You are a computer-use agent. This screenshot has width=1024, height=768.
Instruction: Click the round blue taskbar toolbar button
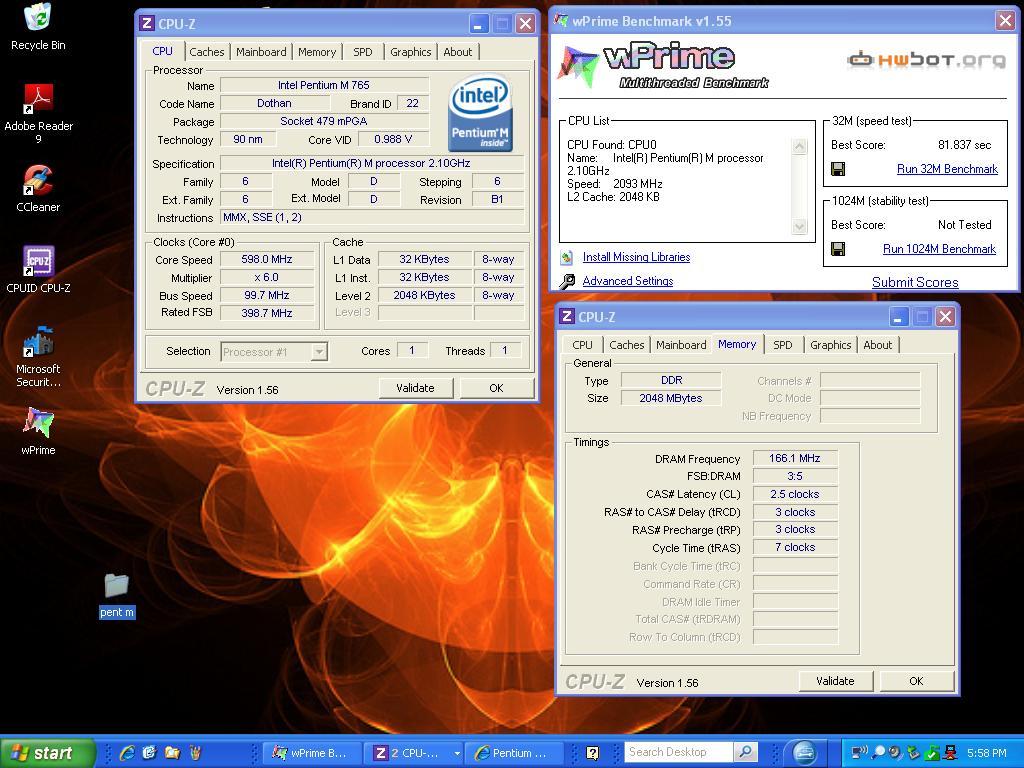coord(805,752)
